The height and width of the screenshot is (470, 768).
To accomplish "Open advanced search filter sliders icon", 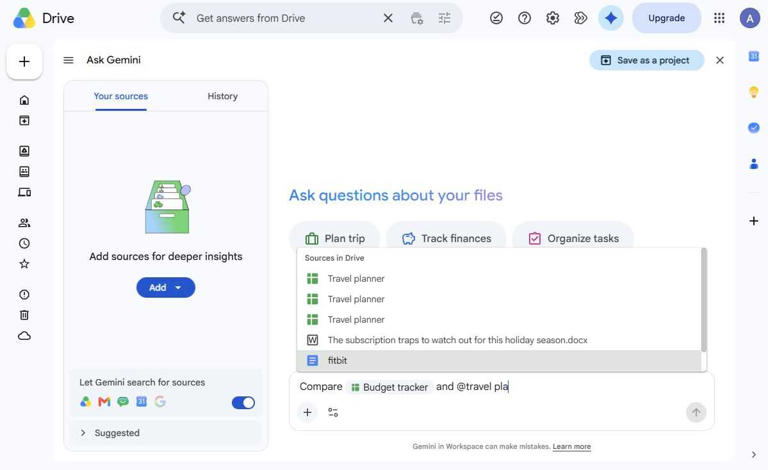I will point(444,18).
